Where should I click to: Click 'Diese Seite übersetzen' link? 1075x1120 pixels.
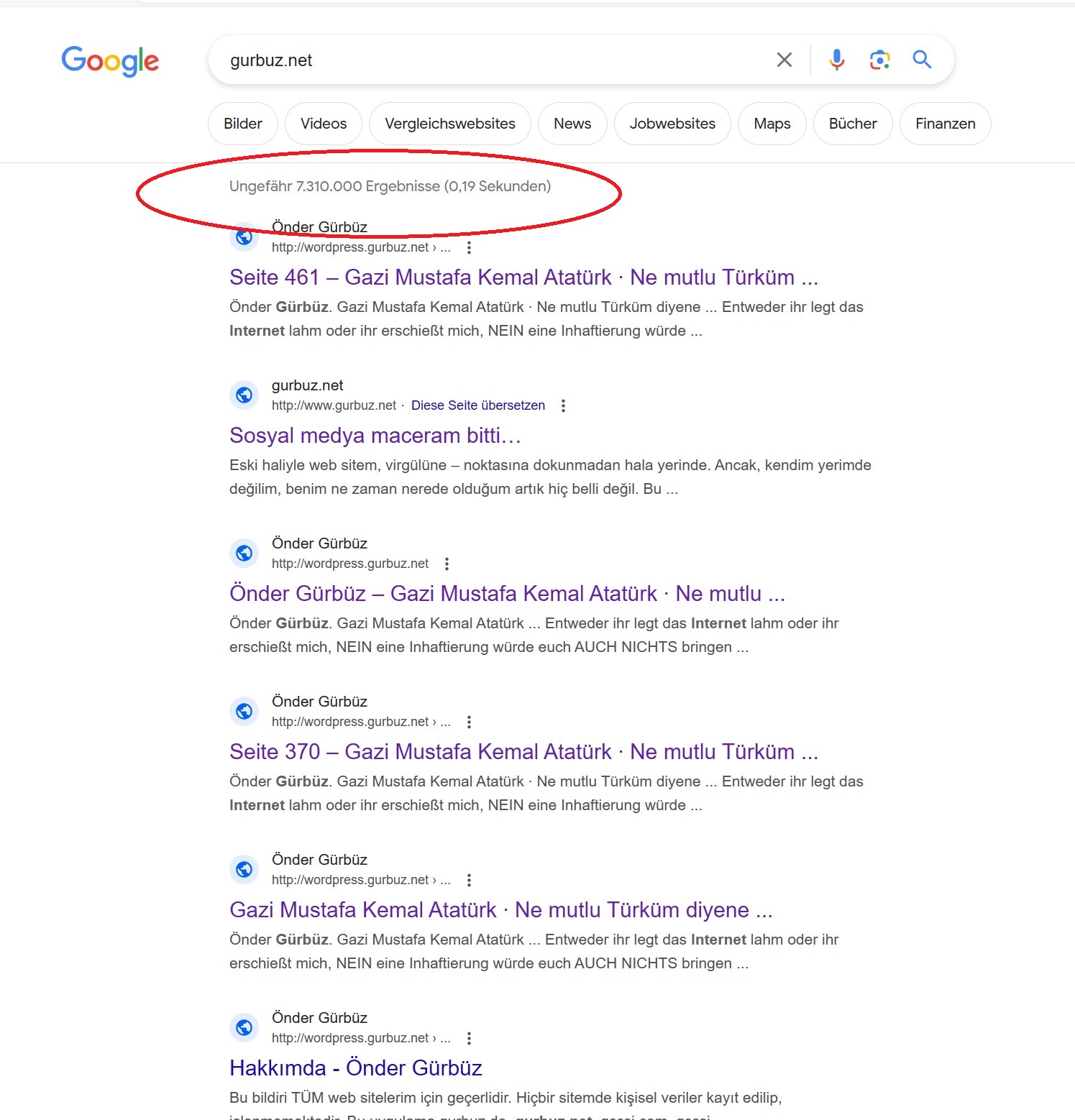[x=478, y=405]
